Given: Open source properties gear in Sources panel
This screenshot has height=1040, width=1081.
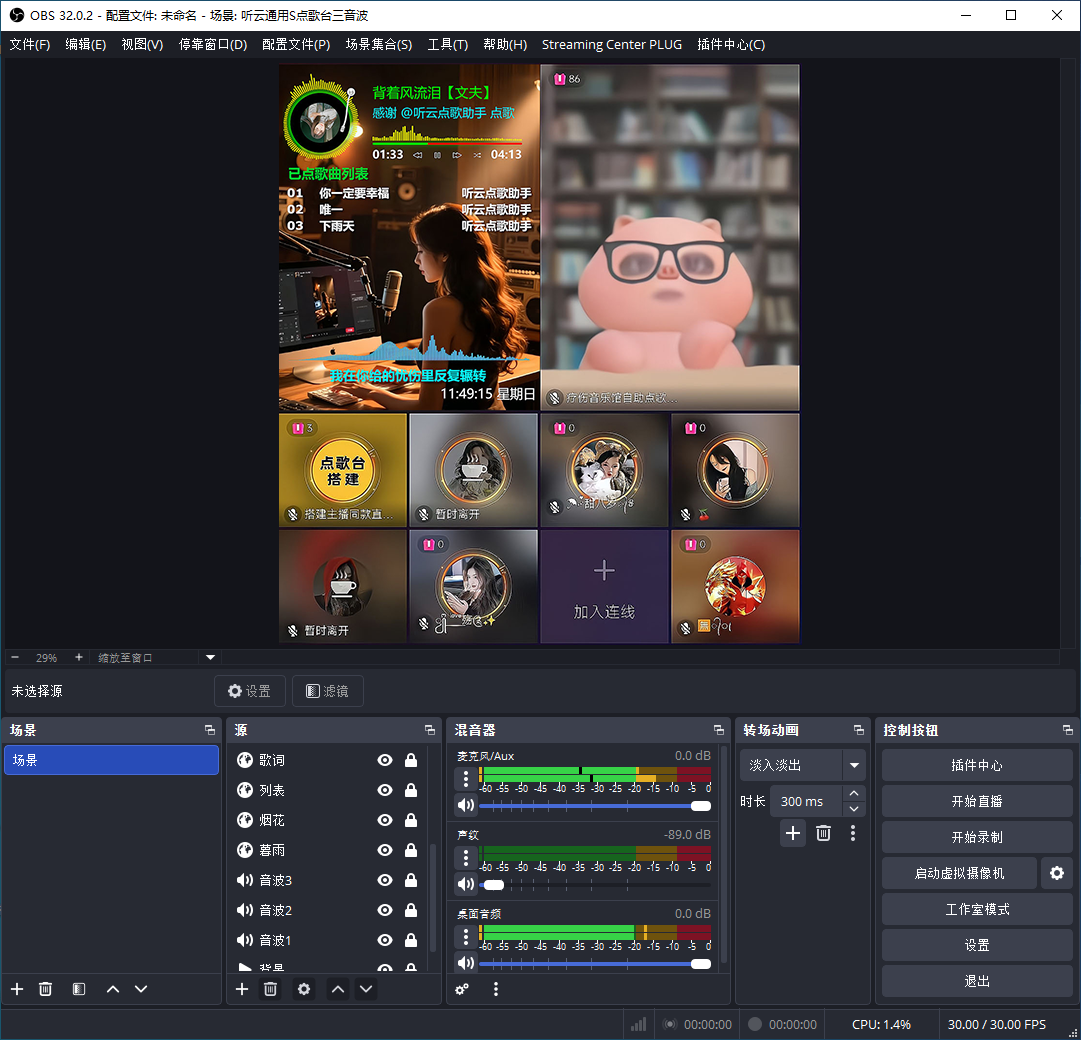Looking at the screenshot, I should (304, 989).
